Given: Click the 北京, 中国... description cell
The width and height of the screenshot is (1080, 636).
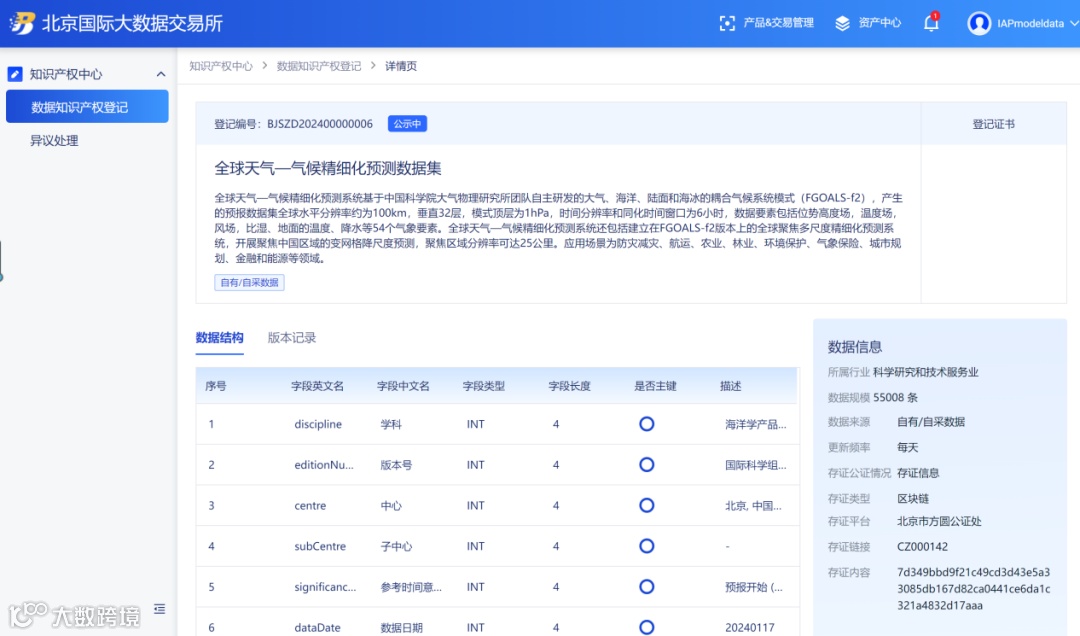Looking at the screenshot, I should (753, 506).
